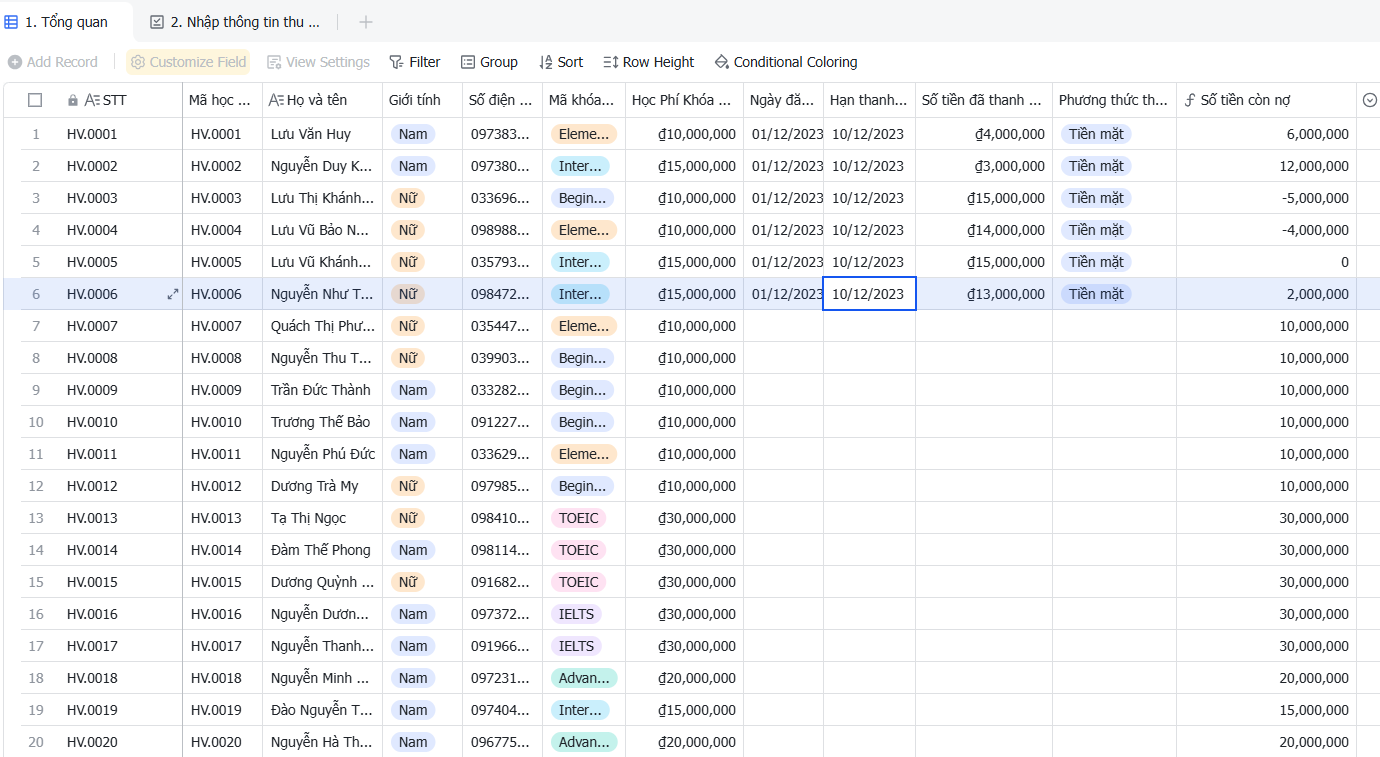
Task: Open course tag 'IELTS' in row HV.0016
Action: 576,614
